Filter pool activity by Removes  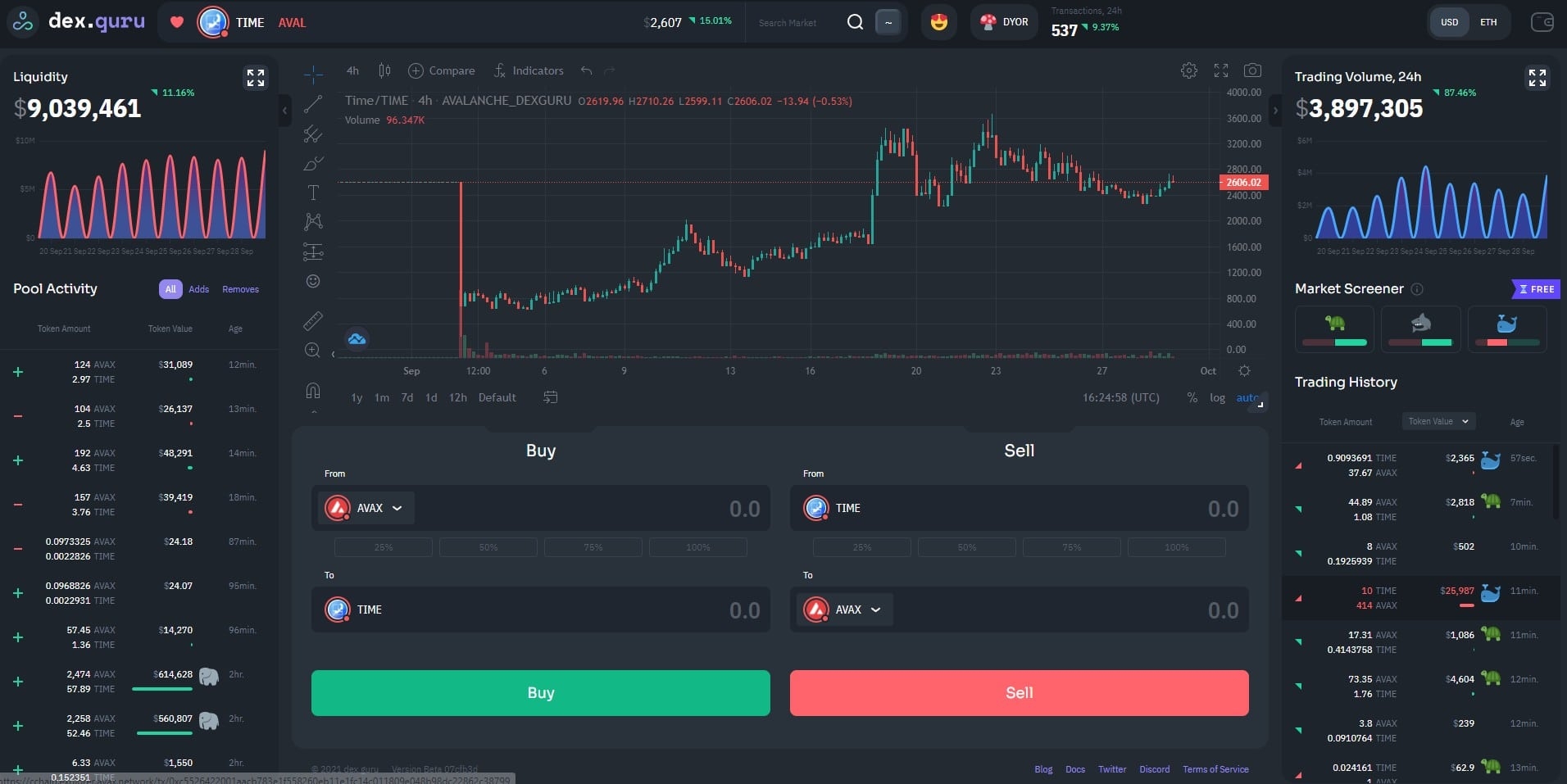tap(240, 289)
